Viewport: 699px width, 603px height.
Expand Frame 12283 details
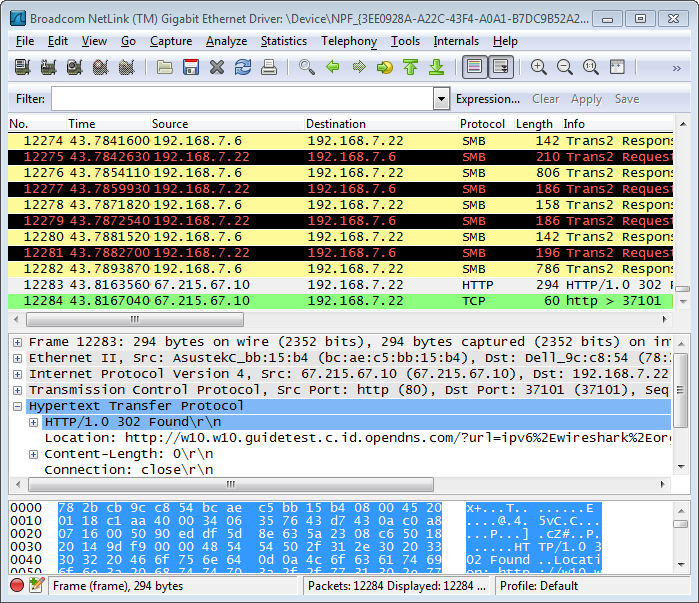17,342
